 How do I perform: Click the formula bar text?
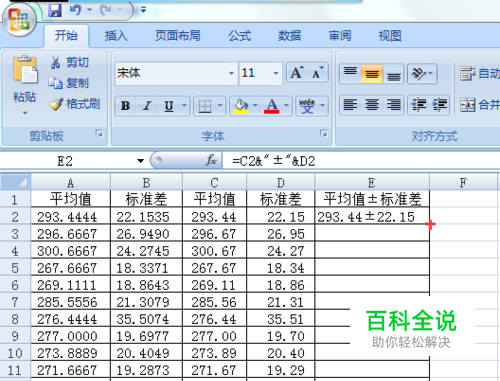[x=273, y=161]
